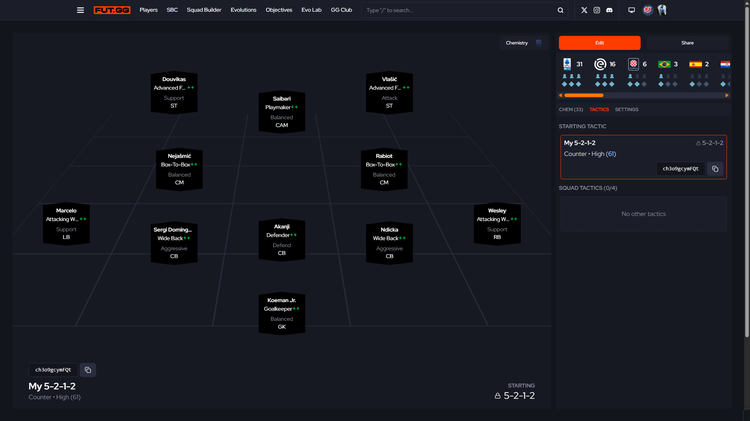Click the 'My 5-2-1-2' squad title at bottom
Viewport: 750px width, 421px height.
click(52, 386)
